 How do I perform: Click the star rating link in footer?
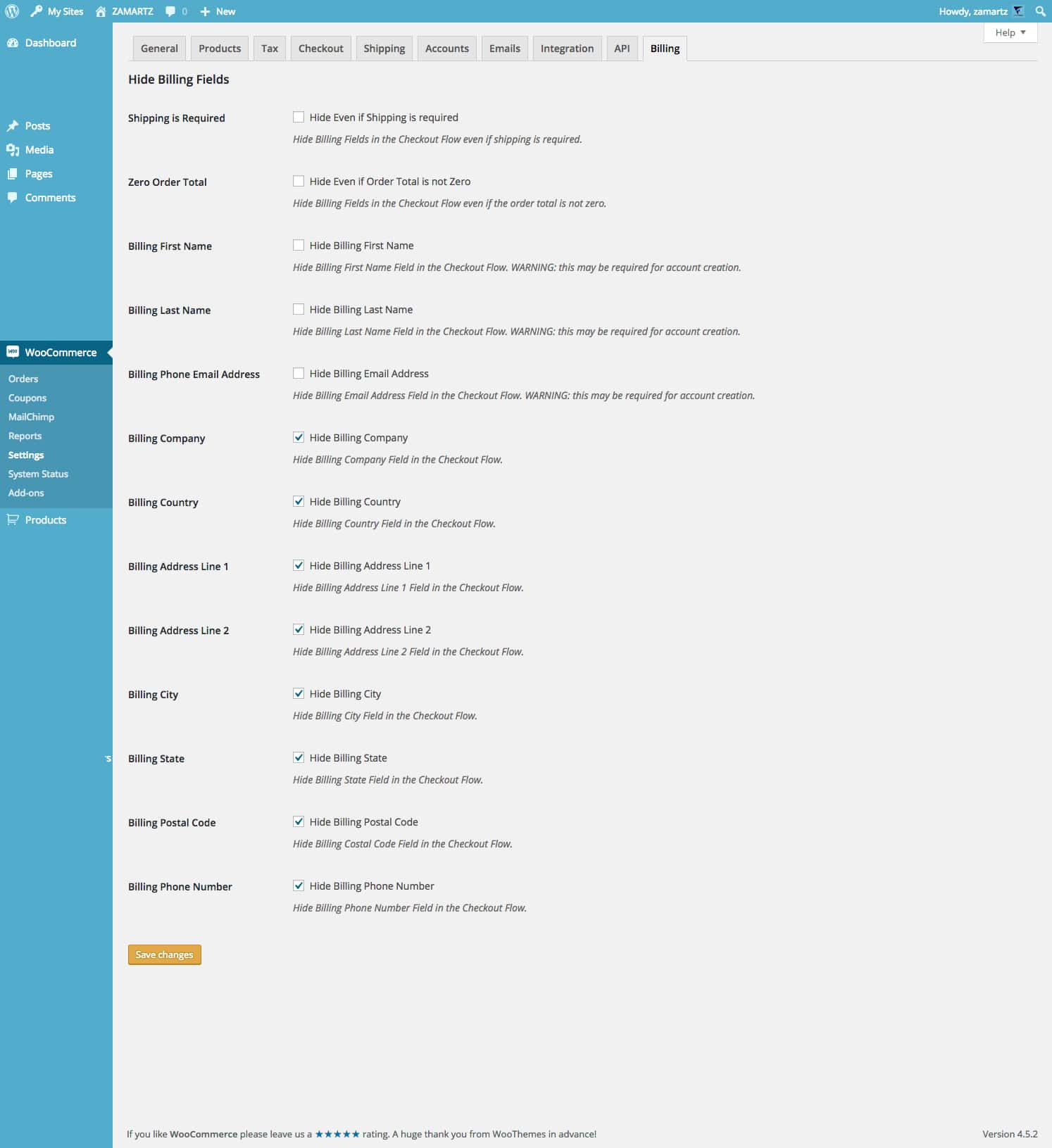click(337, 1134)
